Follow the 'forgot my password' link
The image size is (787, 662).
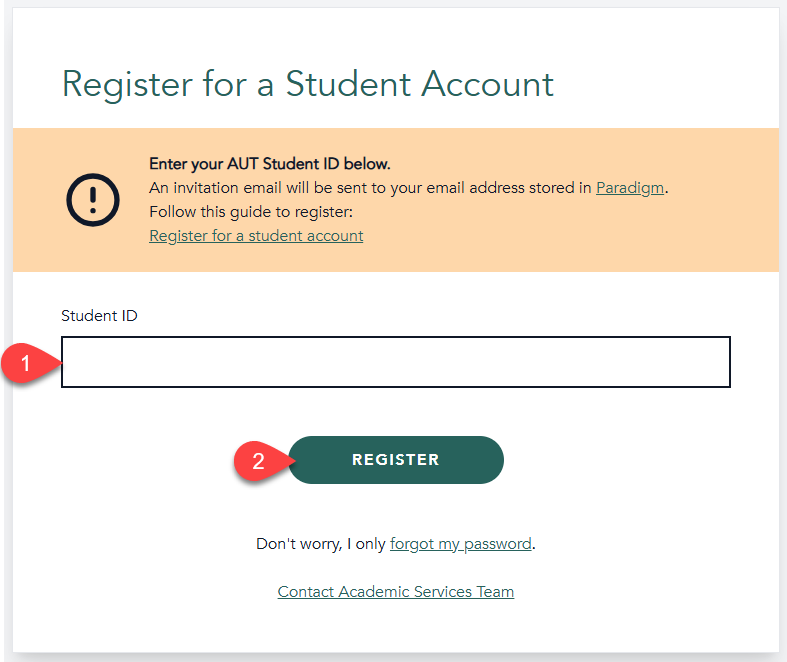460,544
